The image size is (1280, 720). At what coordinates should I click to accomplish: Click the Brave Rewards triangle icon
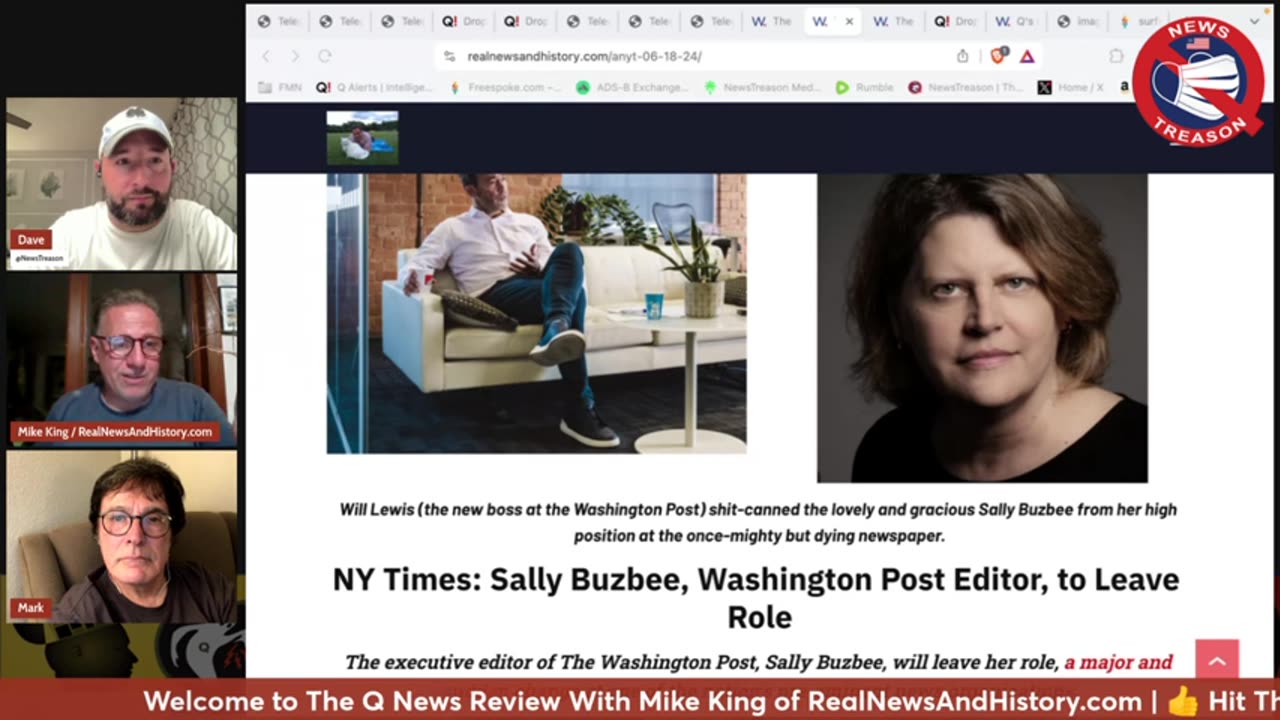pyautogui.click(x=1027, y=56)
